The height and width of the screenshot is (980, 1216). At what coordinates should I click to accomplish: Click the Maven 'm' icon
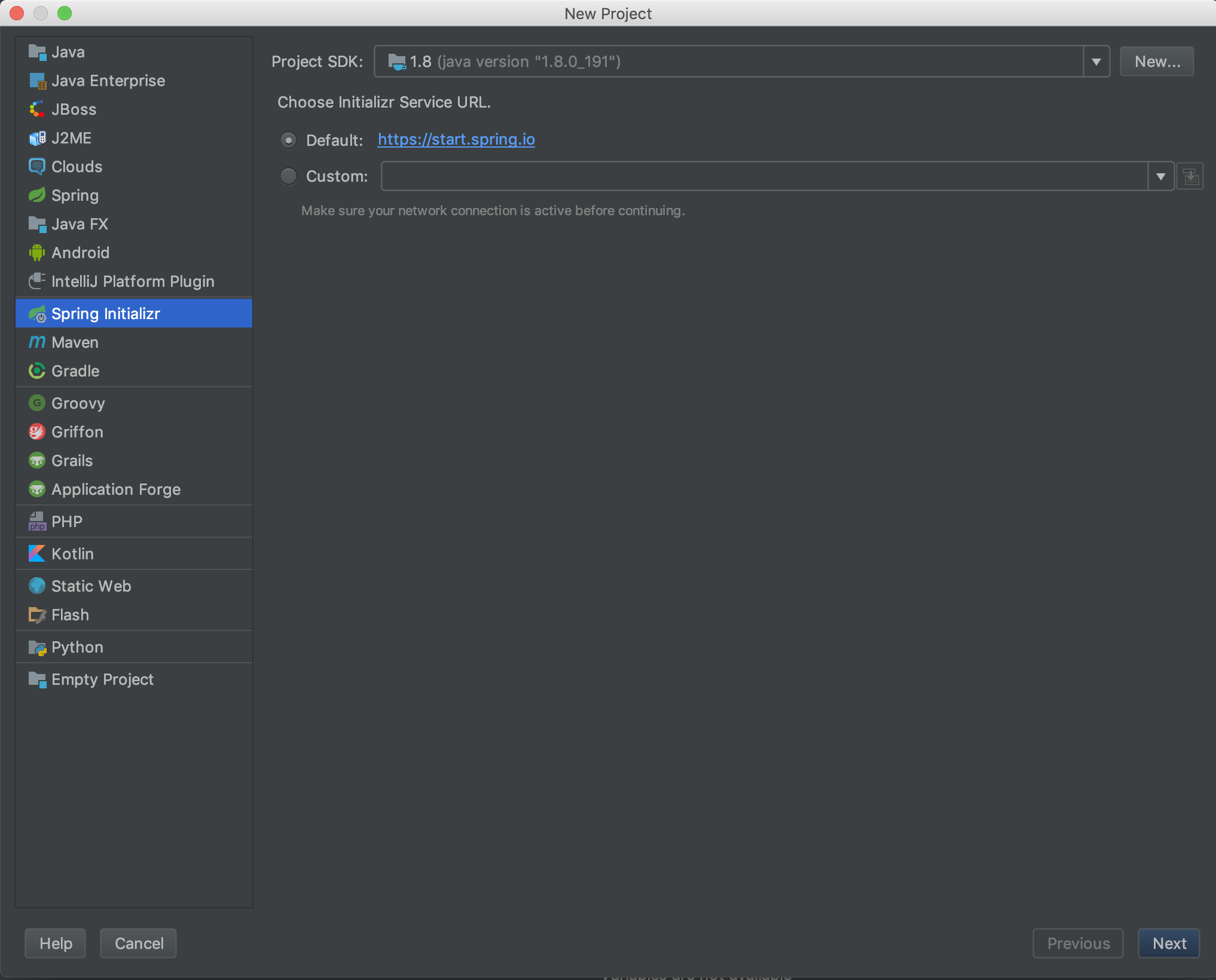point(37,342)
